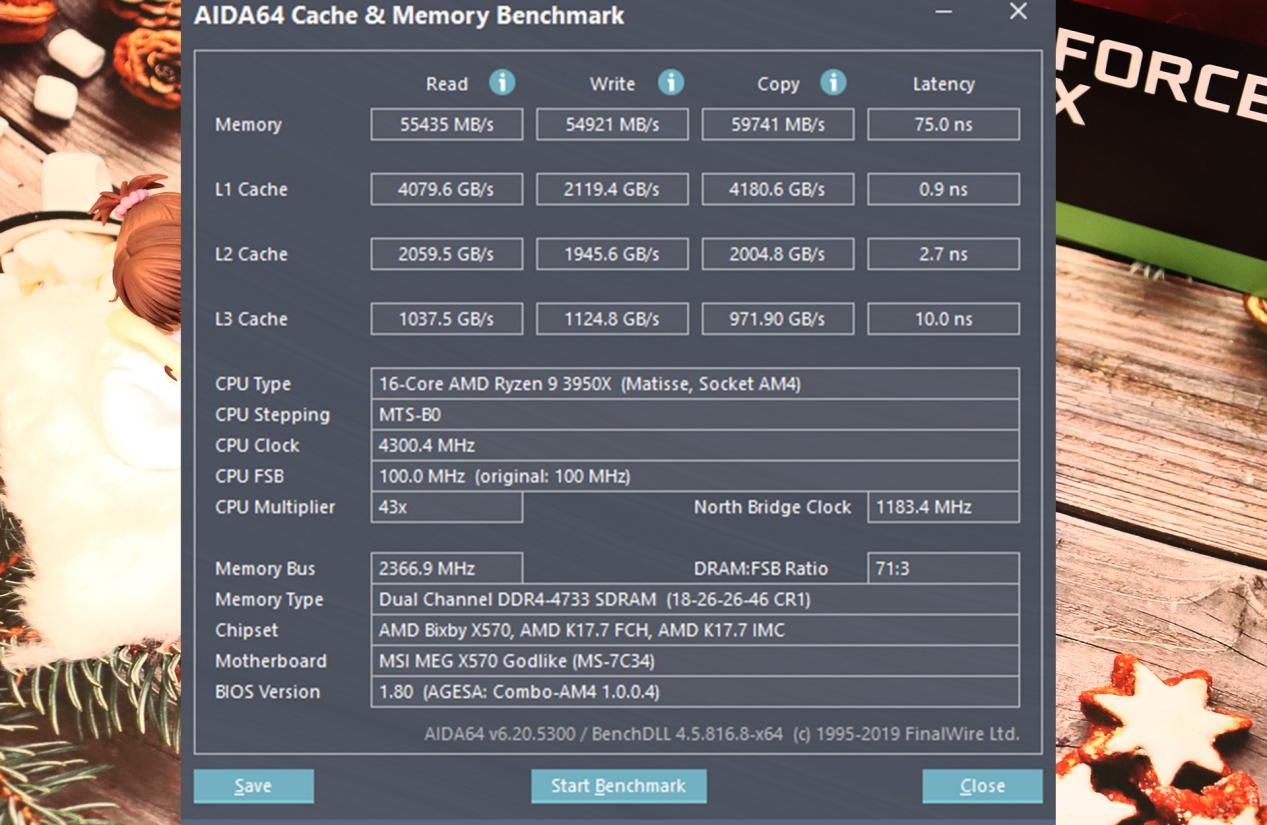This screenshot has width=1267, height=825.
Task: Select the Memory Copy 59741 MB/s value
Action: 777,125
